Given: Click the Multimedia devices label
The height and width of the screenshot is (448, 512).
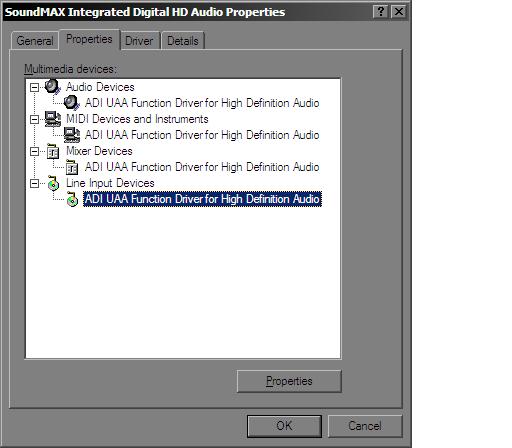Looking at the screenshot, I should tap(70, 69).
